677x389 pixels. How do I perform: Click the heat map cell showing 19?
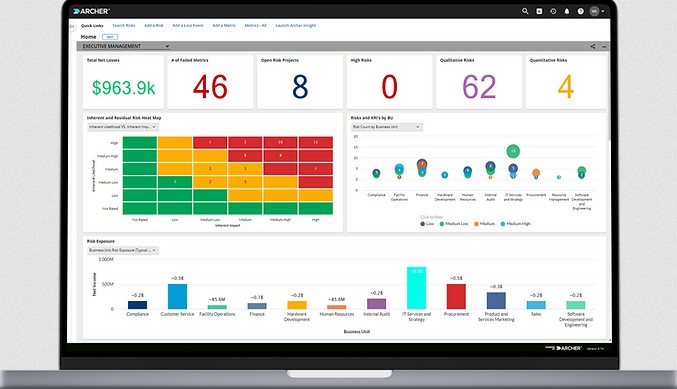pos(280,142)
